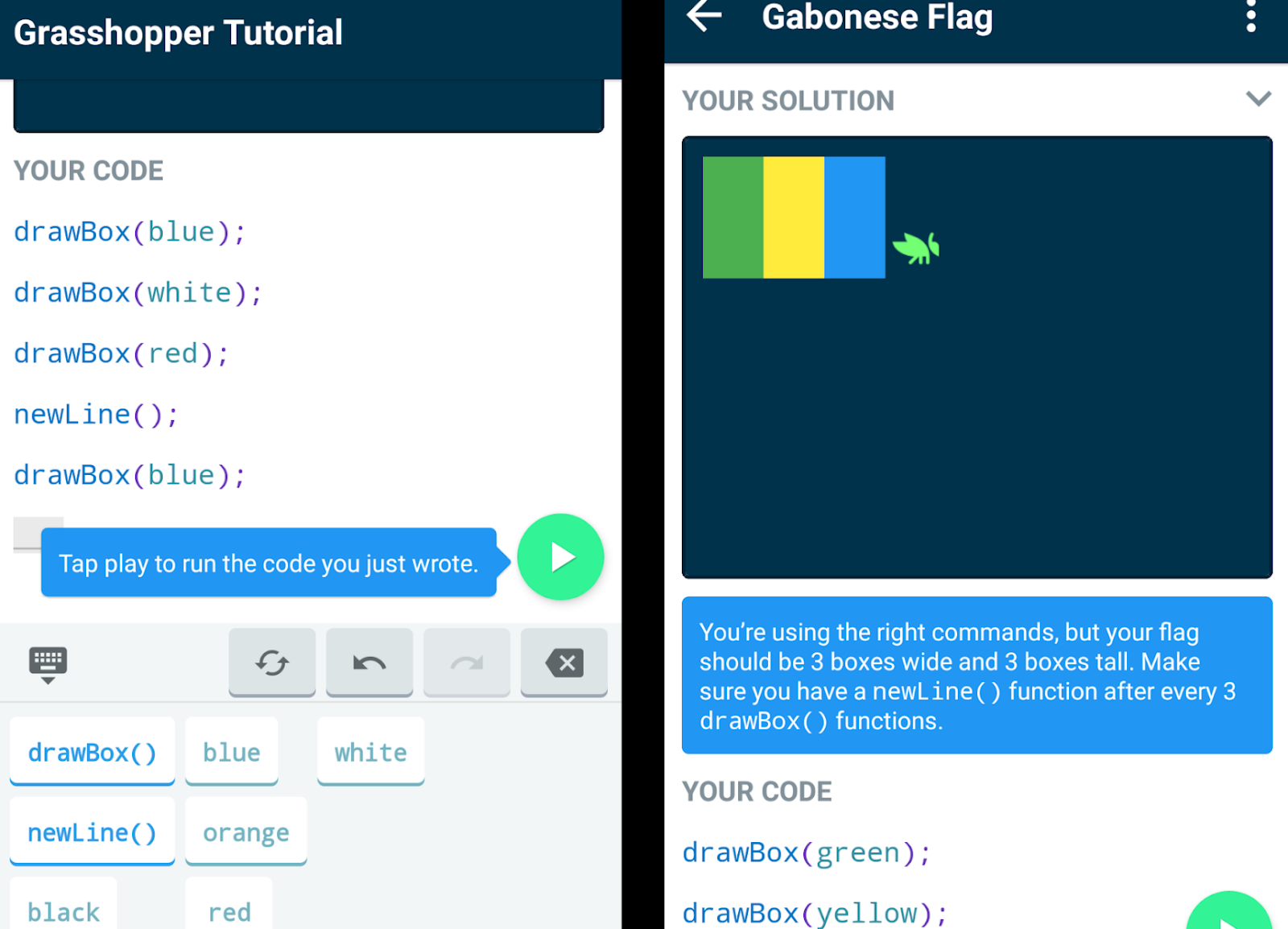Collapse the YOUR SOLUTION section chevron
Image resolution: width=1288 pixels, height=929 pixels.
[x=1257, y=99]
